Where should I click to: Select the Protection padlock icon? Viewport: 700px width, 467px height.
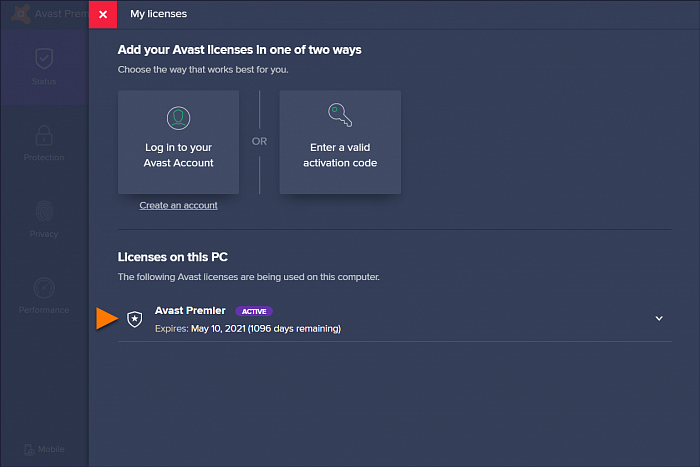click(43, 136)
